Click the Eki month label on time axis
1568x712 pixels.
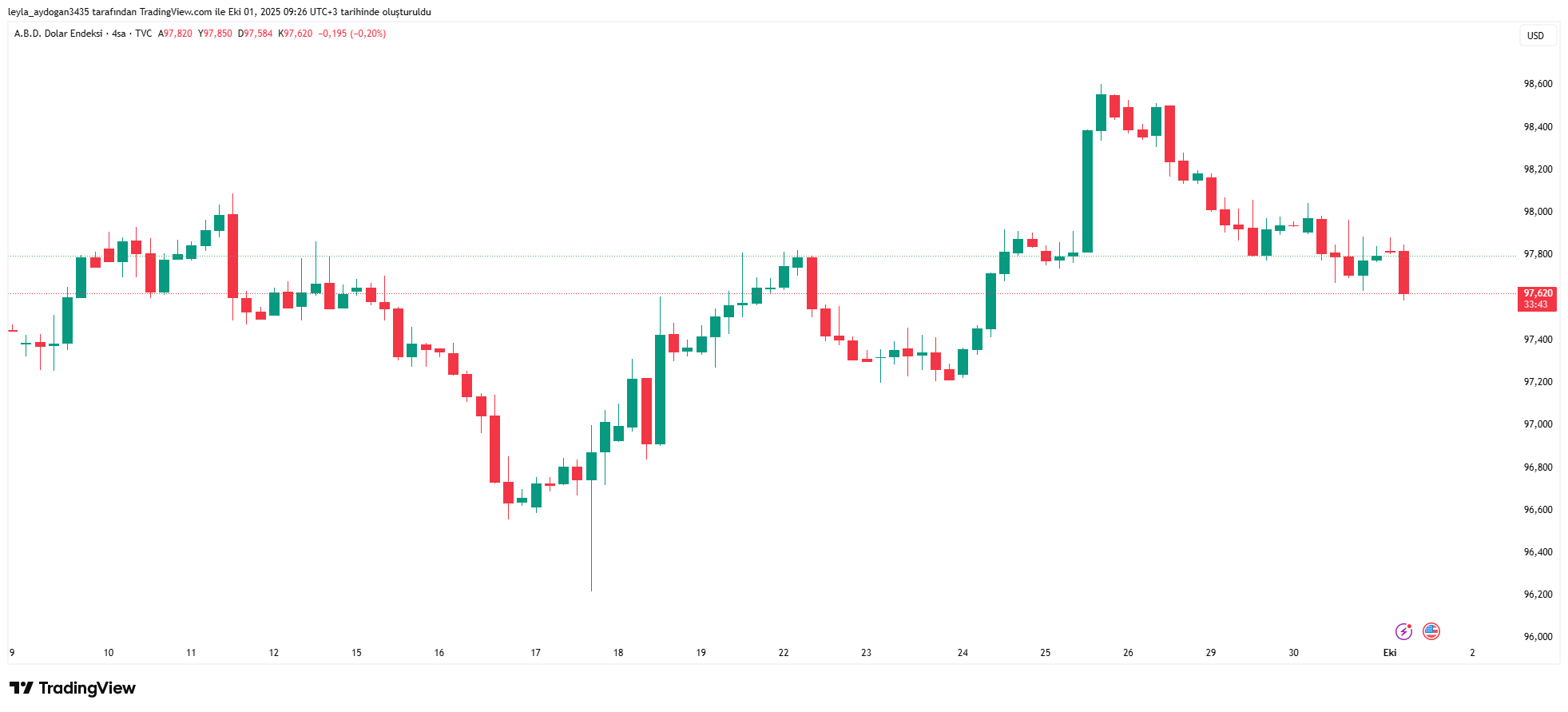coord(1390,653)
